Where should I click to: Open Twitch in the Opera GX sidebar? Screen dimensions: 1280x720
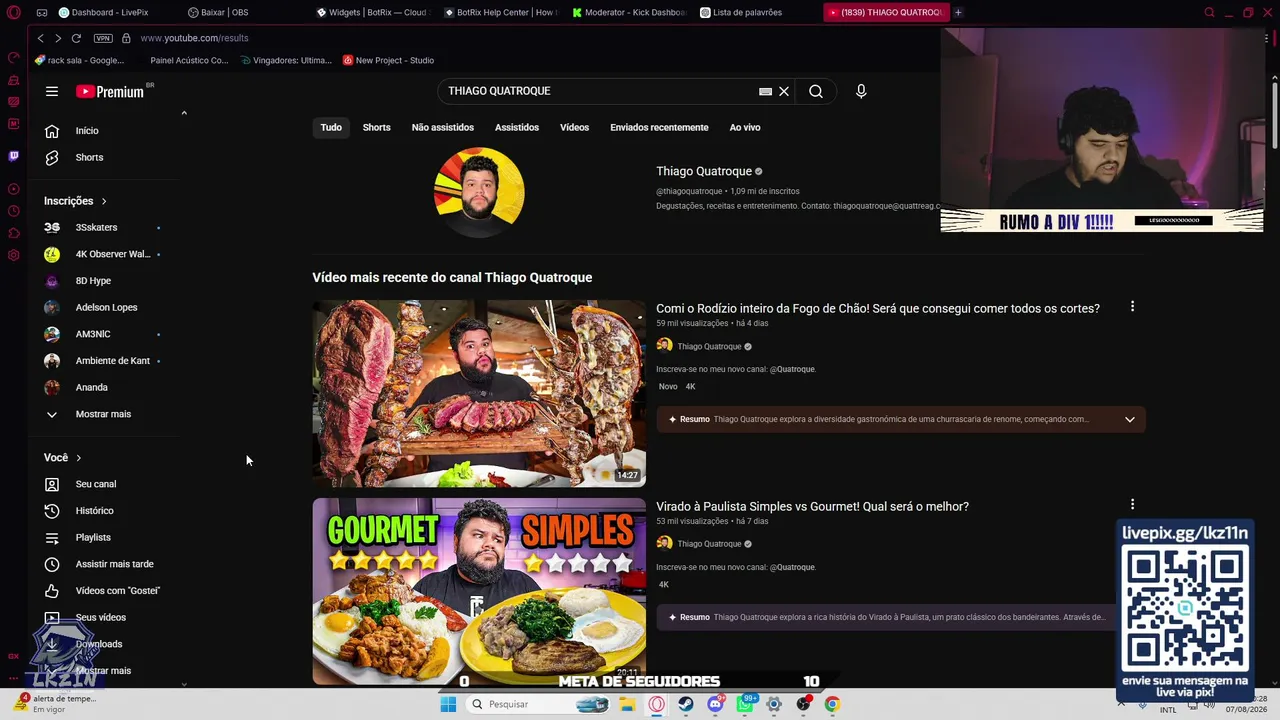point(14,156)
